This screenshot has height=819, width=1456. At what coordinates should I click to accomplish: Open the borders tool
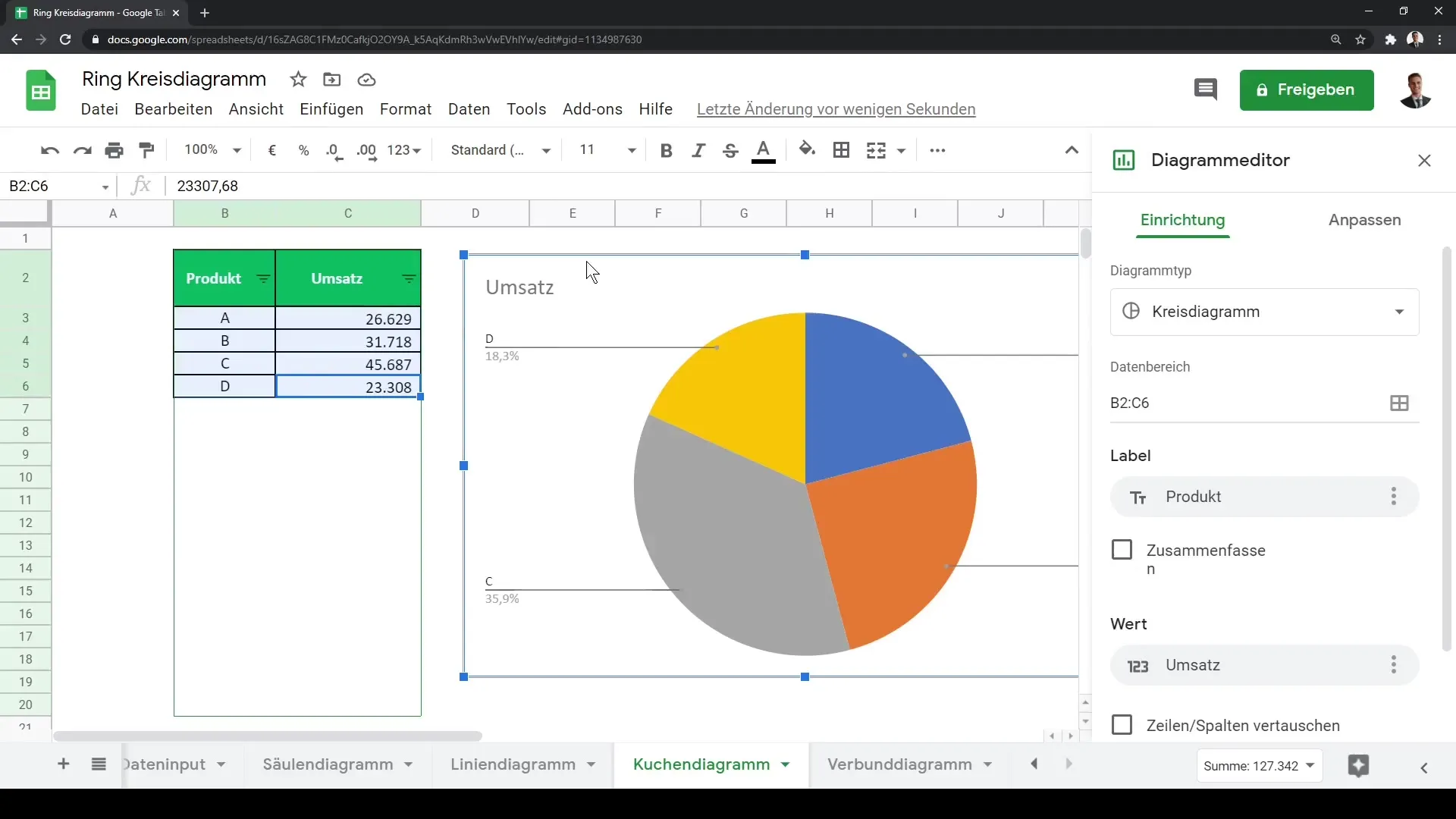tap(841, 150)
